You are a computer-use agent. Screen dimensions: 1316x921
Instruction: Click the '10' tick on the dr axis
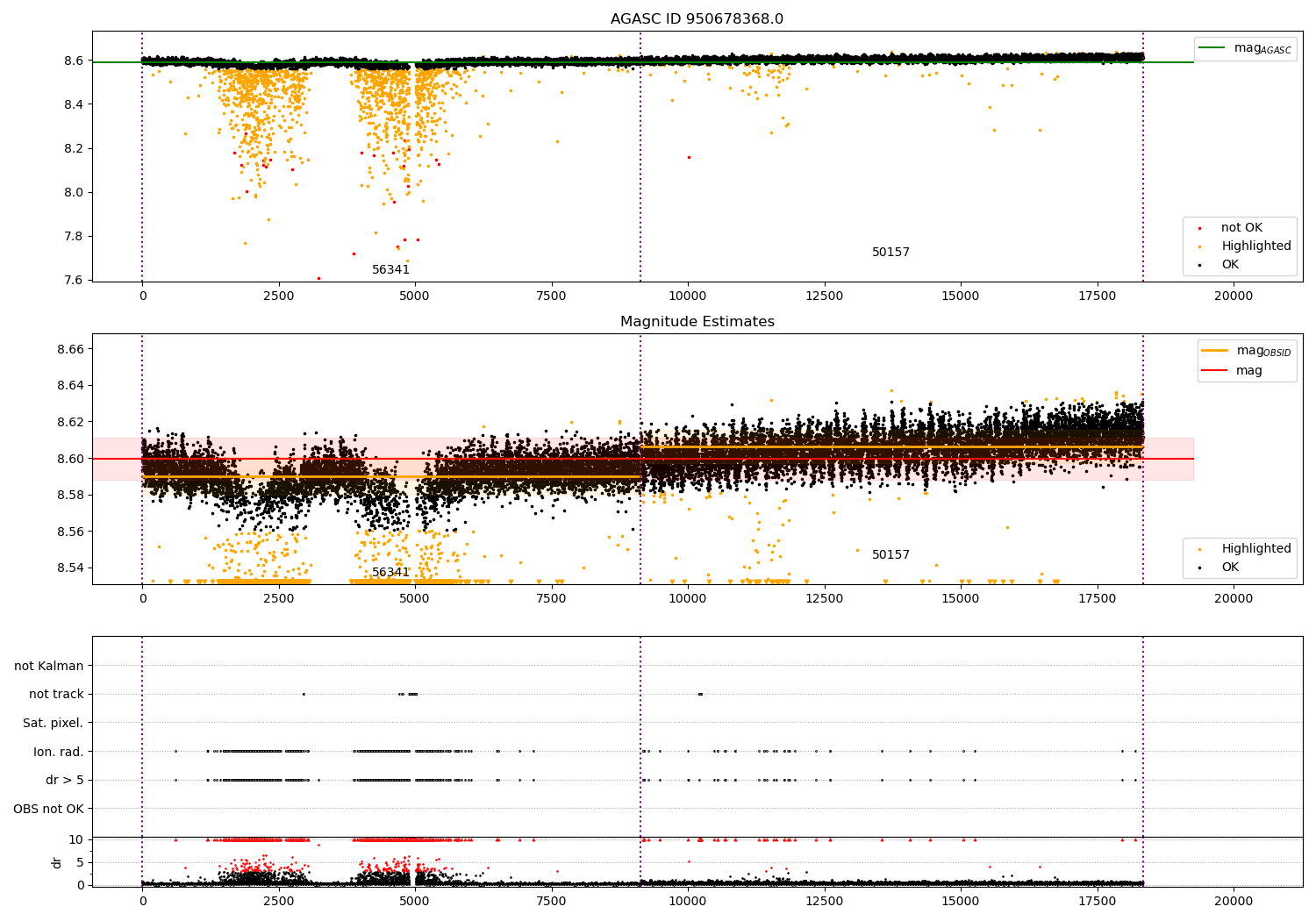[76, 839]
